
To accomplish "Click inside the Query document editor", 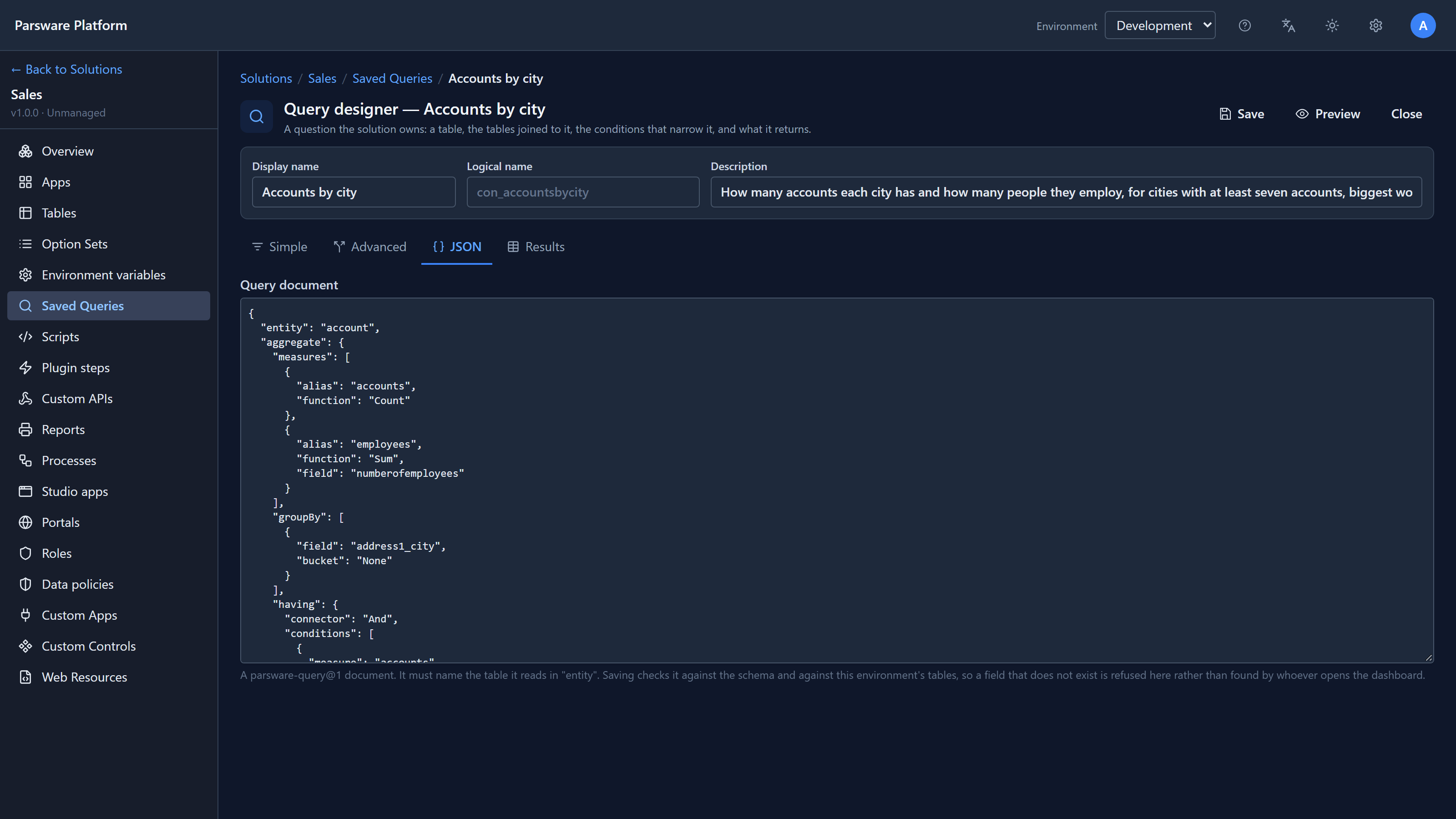I will click(837, 480).
